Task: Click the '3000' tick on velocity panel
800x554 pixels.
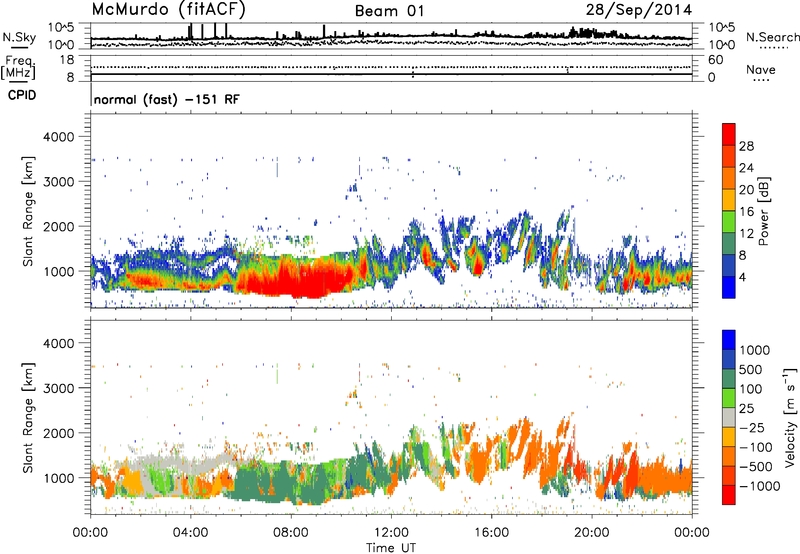Action: tap(59, 388)
